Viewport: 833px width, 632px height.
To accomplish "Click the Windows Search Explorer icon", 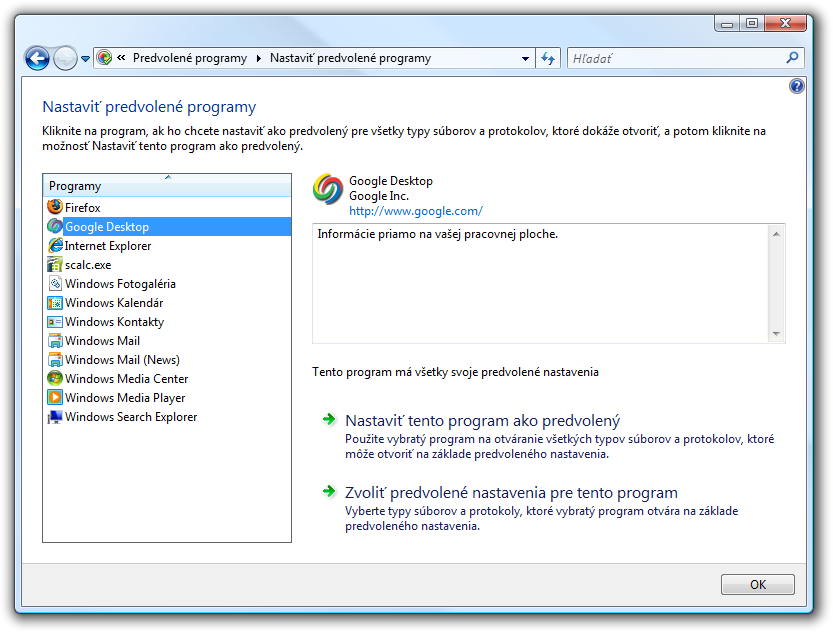I will click(x=55, y=417).
